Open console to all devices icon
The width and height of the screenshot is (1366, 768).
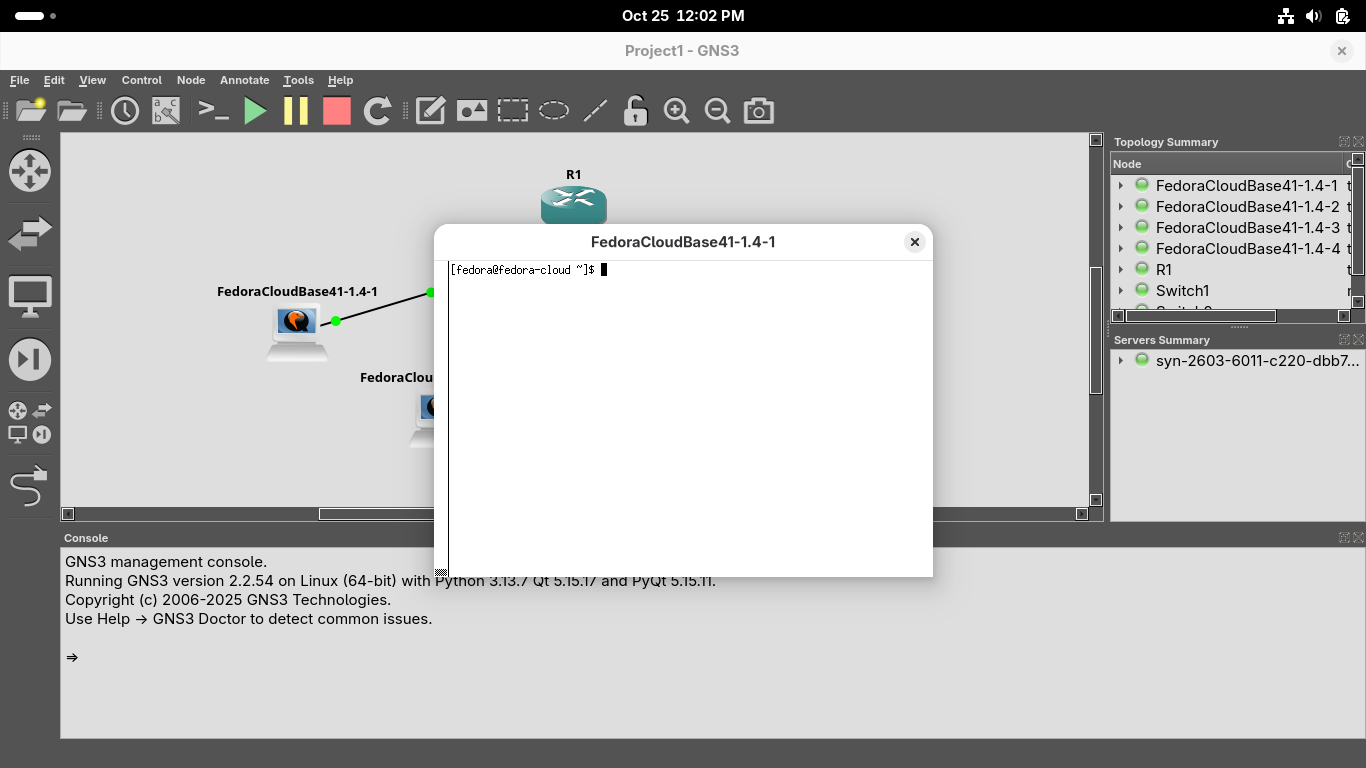click(x=213, y=111)
